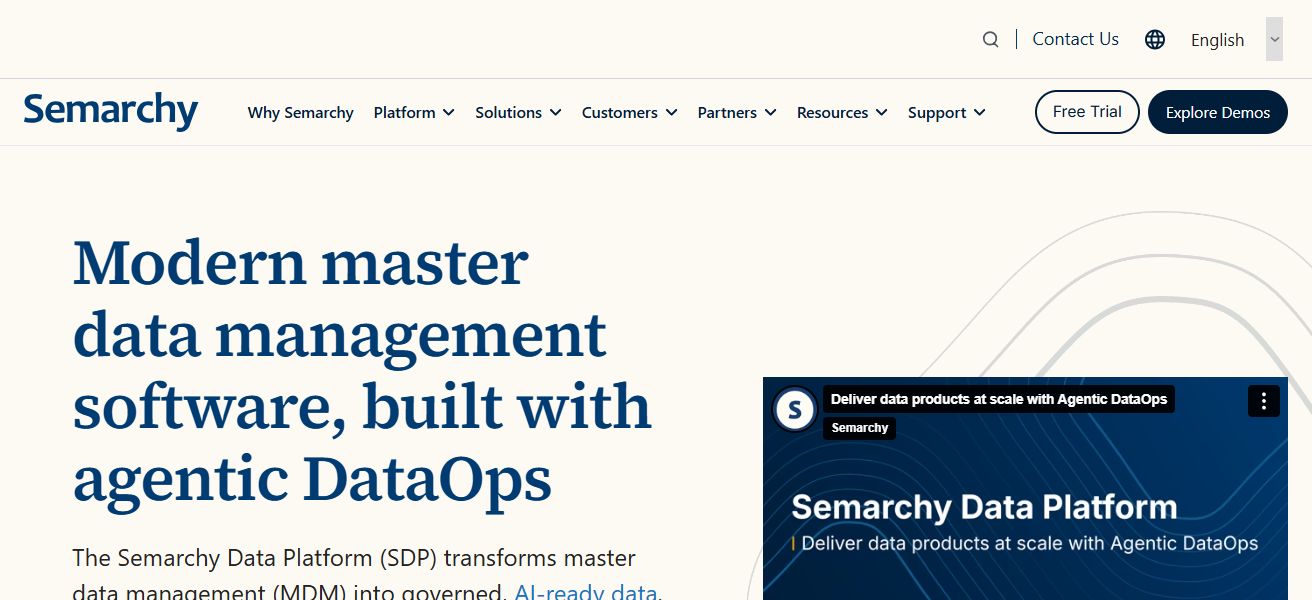
Task: Click the Free Trial button
Action: [1087, 112]
